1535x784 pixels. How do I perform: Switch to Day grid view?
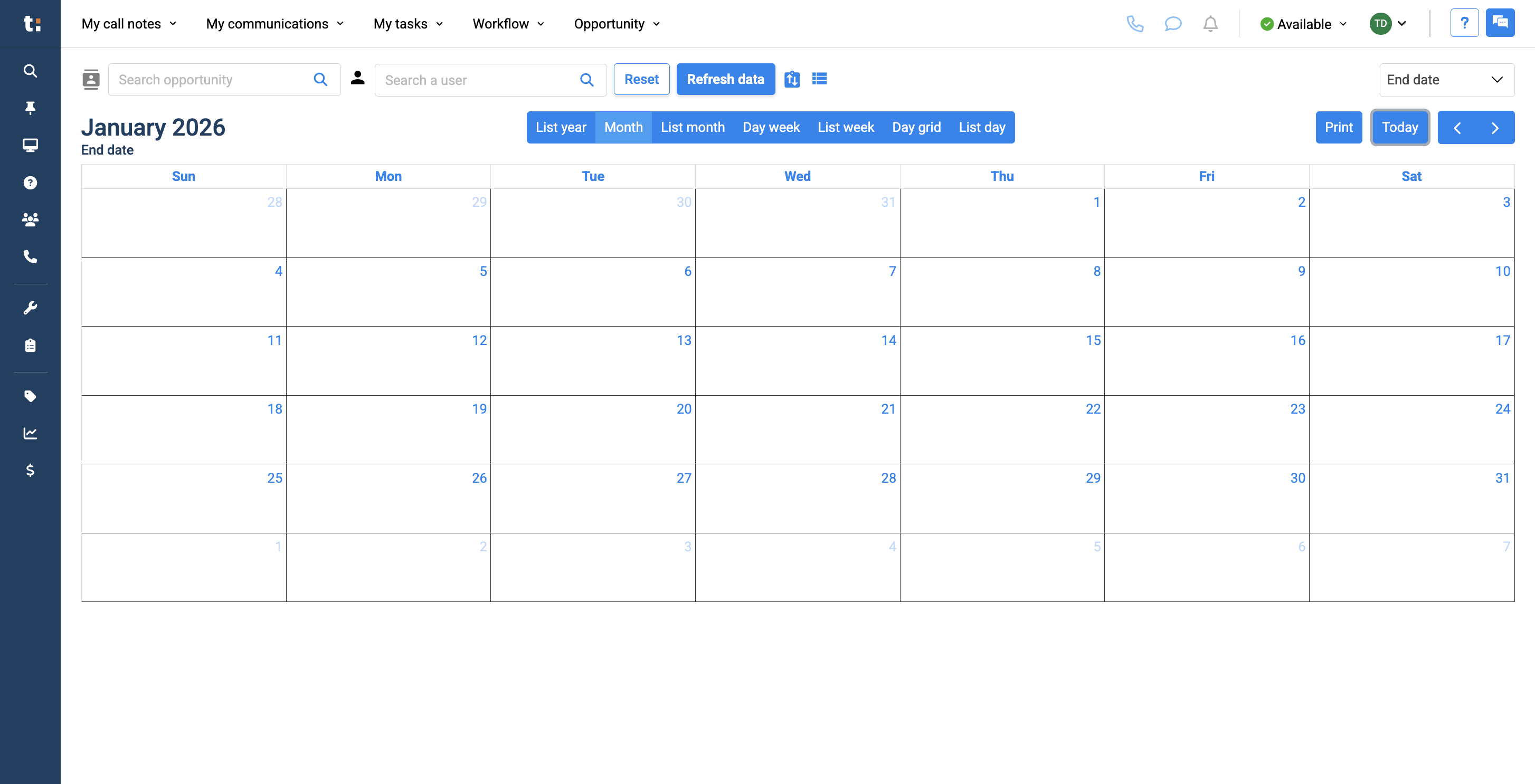(x=916, y=127)
